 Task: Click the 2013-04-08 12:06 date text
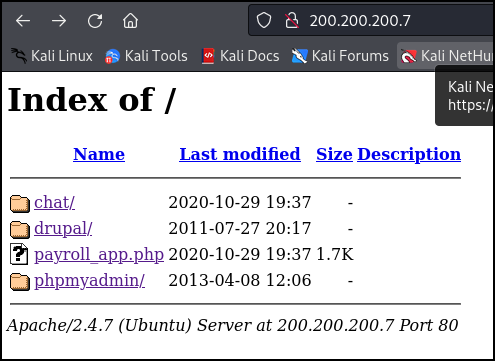coord(240,281)
